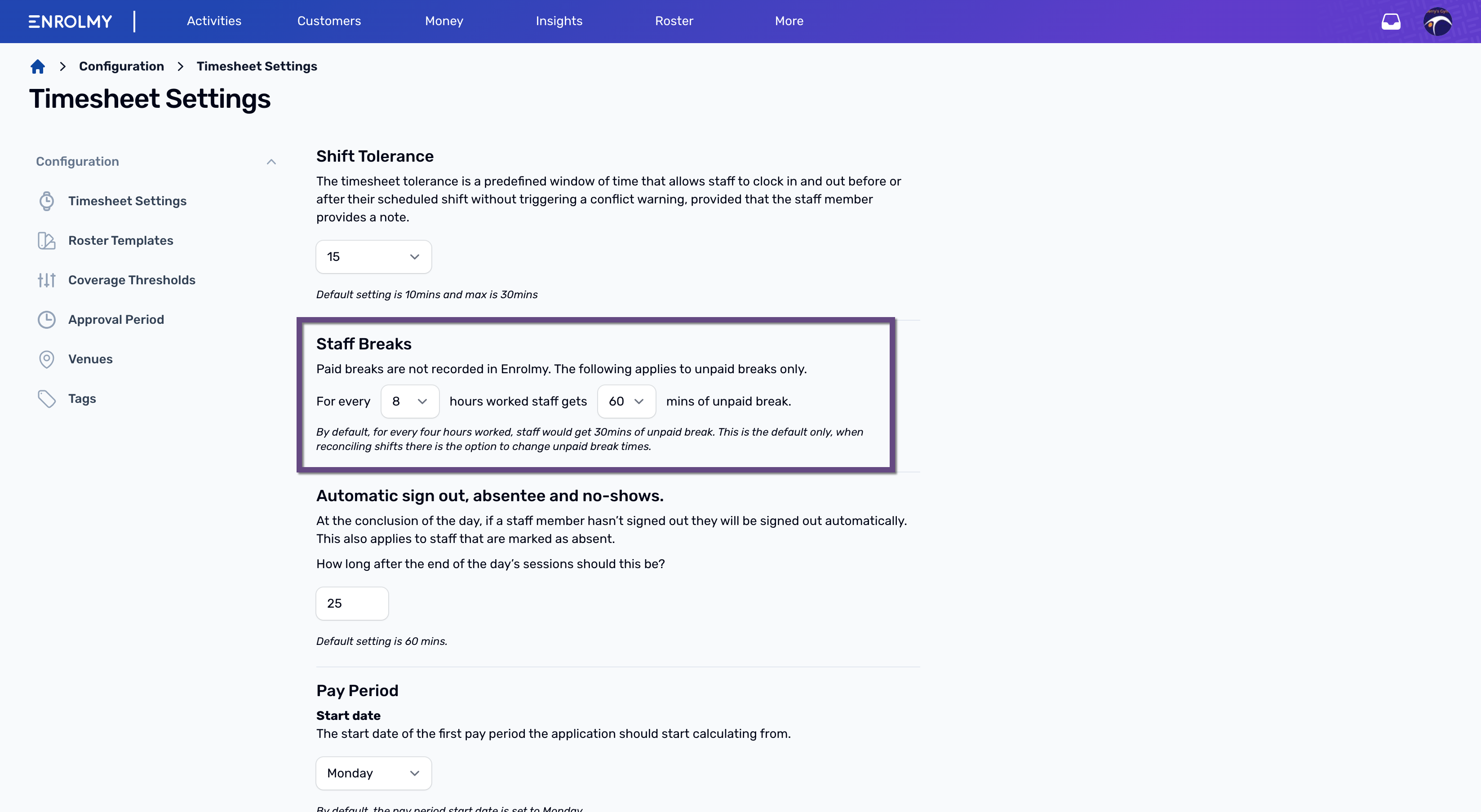Viewport: 1481px width, 812px height.
Task: Collapse the Configuration sidebar section
Action: (271, 162)
